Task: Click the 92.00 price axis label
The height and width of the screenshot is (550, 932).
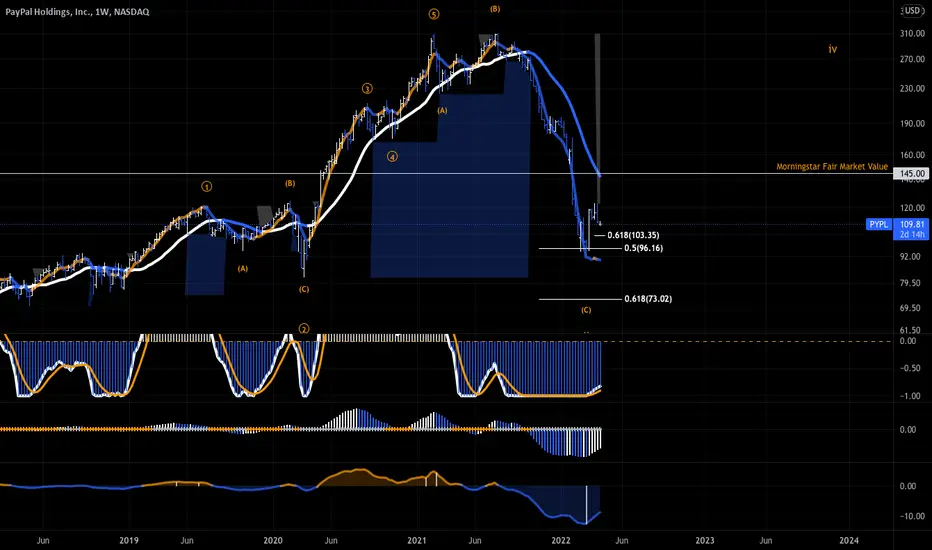Action: [910, 257]
